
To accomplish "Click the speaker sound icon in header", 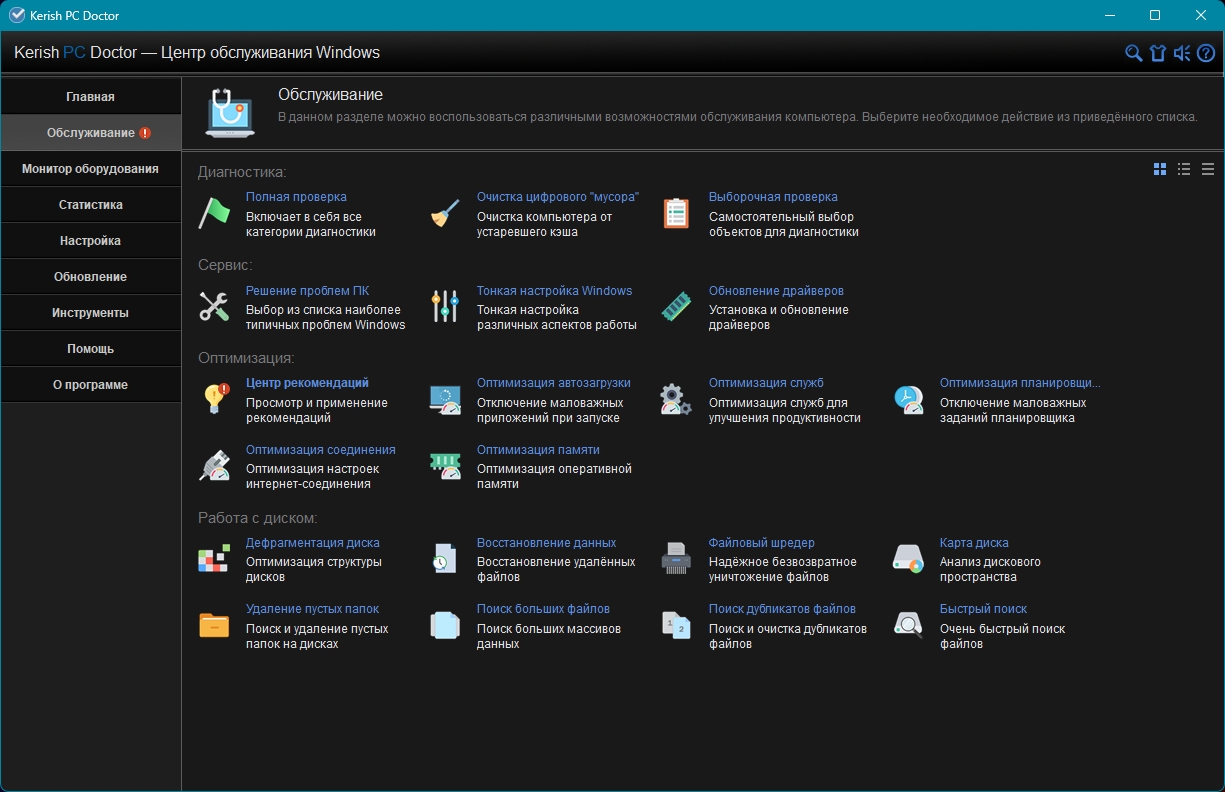I will click(1182, 53).
